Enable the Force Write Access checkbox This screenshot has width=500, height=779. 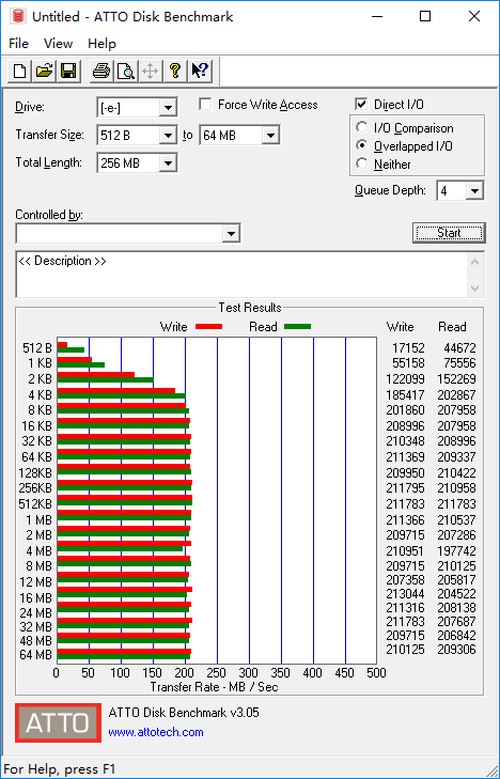[205, 104]
